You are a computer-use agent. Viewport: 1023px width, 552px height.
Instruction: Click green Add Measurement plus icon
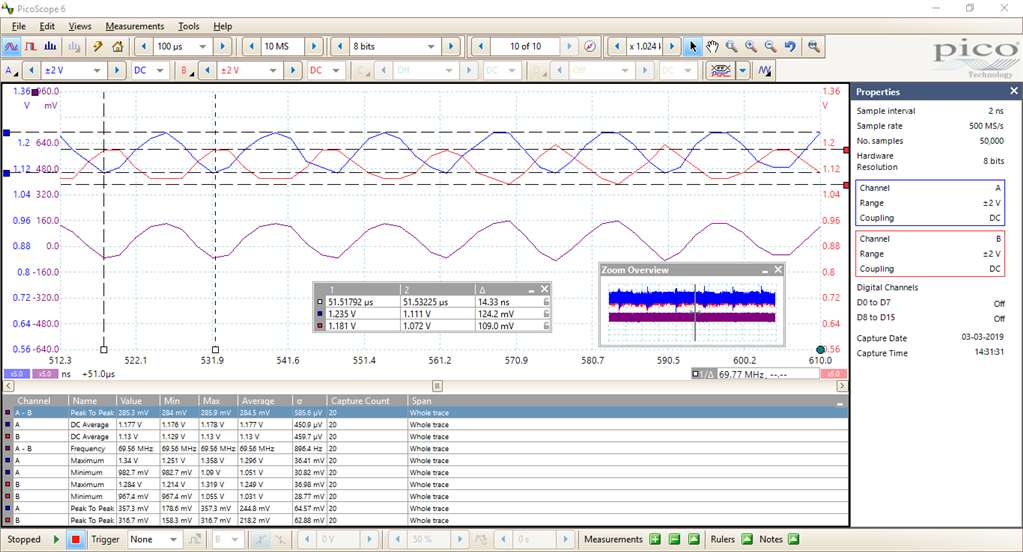[655, 540]
